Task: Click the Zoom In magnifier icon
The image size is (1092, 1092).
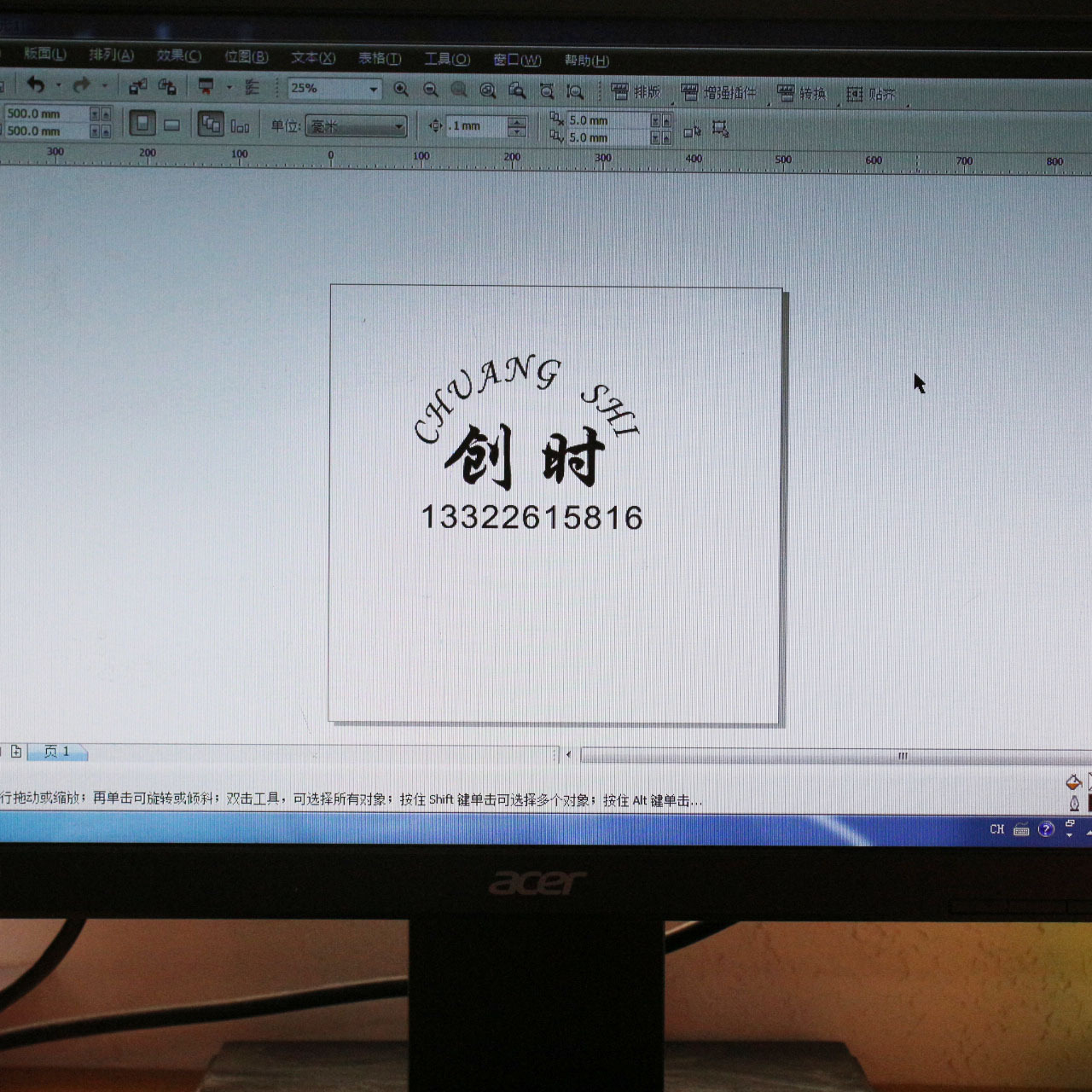Action: pyautogui.click(x=401, y=89)
